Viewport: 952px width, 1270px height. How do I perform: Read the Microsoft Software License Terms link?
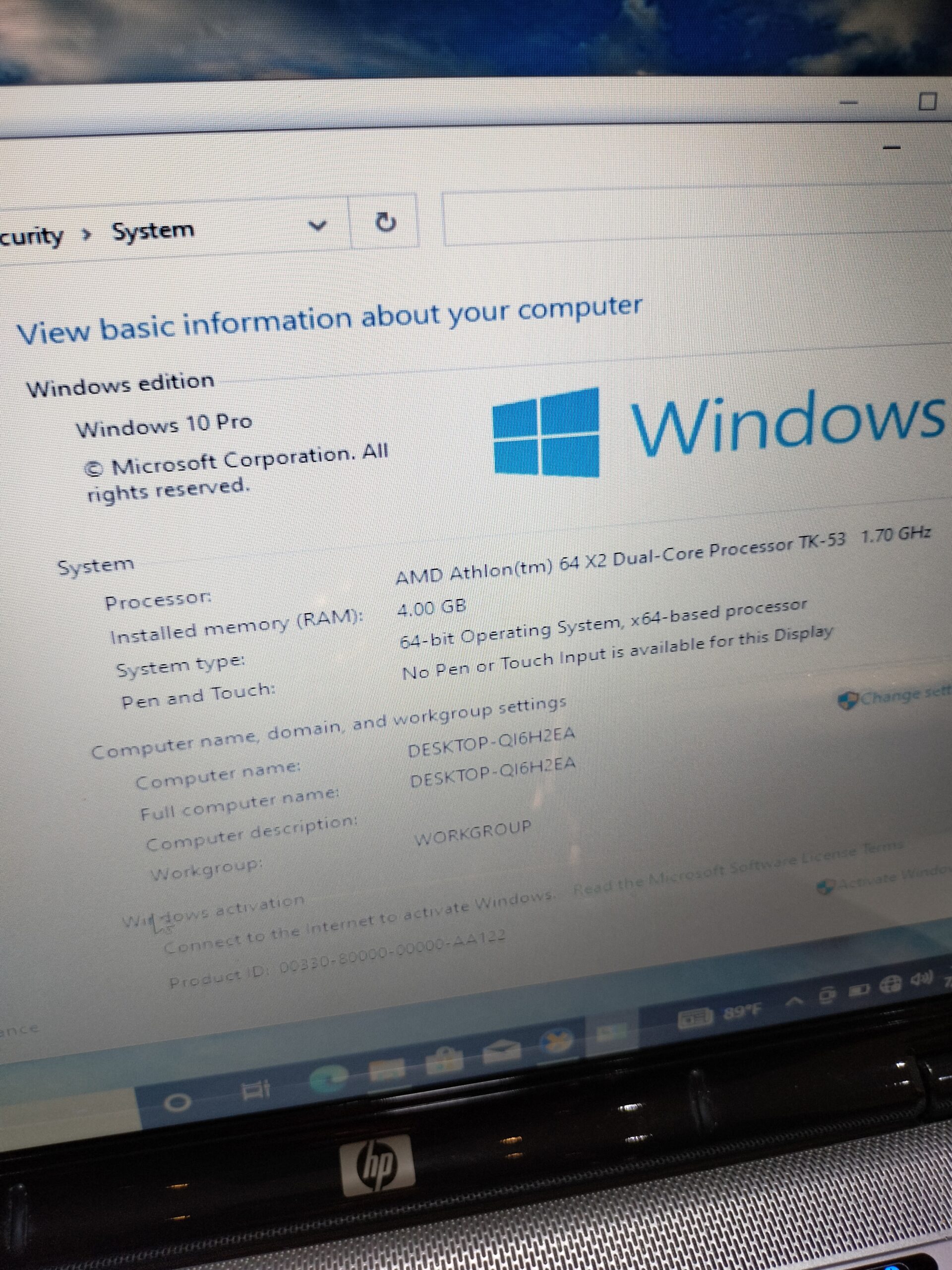pyautogui.click(x=738, y=867)
